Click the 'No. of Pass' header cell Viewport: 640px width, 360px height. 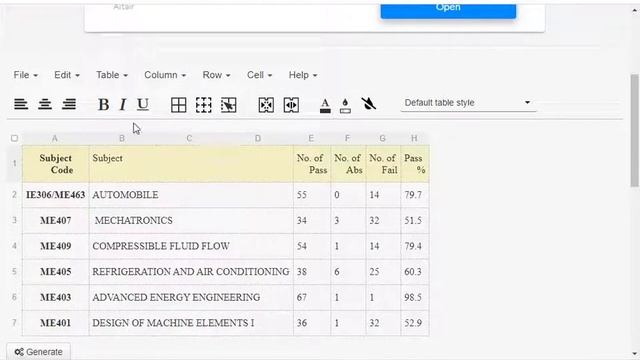coord(312,164)
